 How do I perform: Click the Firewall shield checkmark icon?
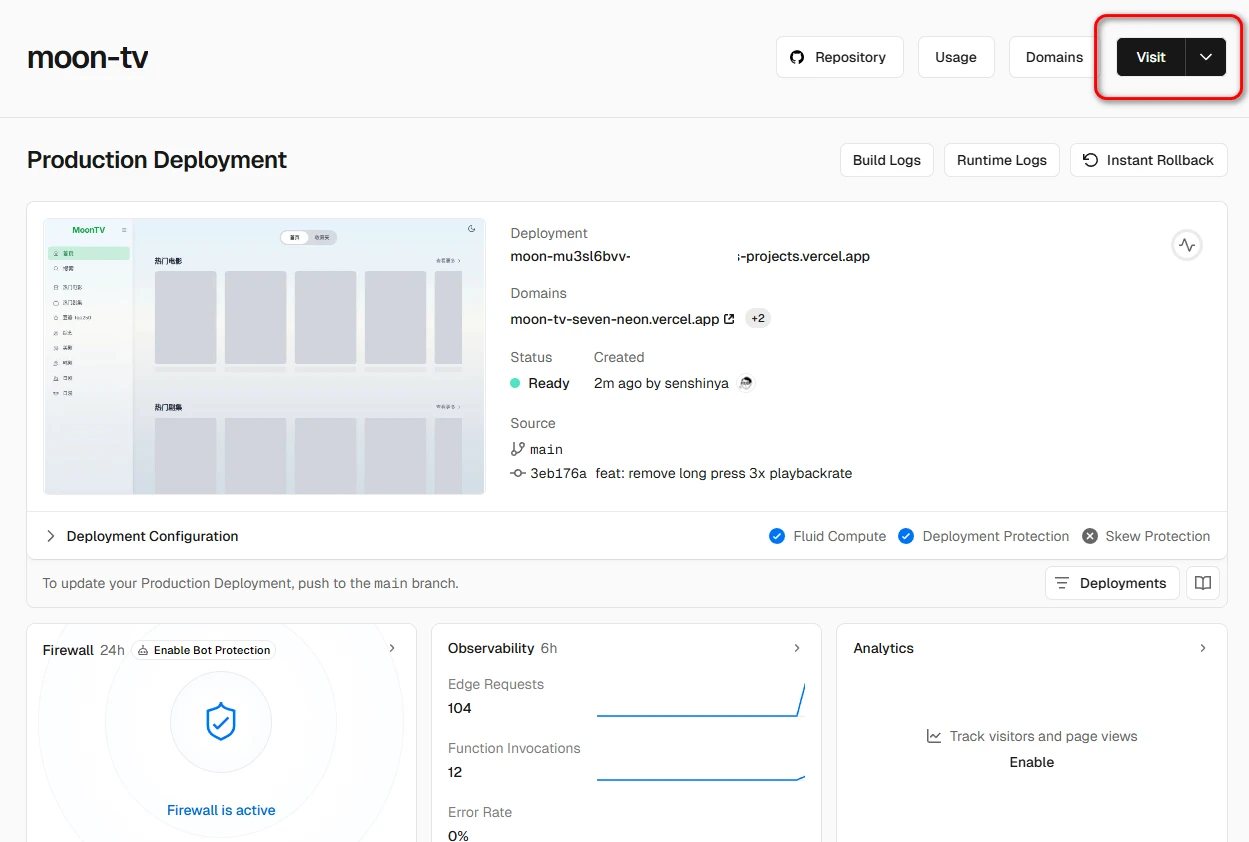click(220, 721)
